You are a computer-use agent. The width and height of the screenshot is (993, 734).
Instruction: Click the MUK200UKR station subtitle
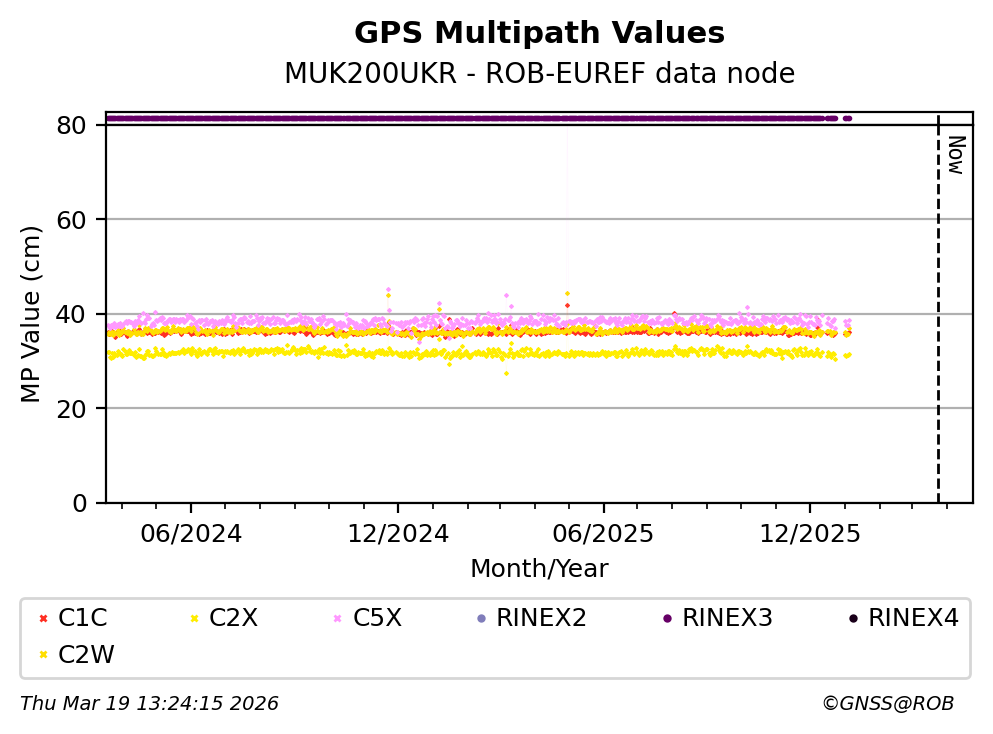(x=539, y=74)
